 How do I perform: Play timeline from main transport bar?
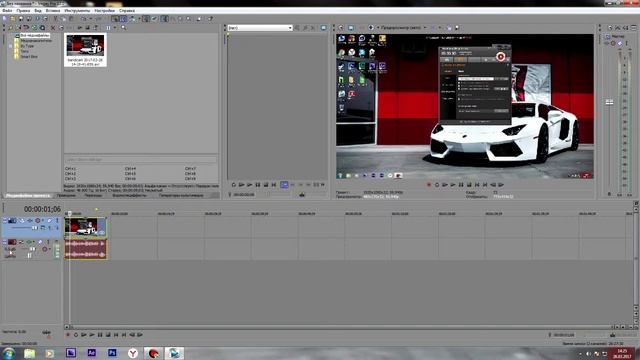(92, 335)
